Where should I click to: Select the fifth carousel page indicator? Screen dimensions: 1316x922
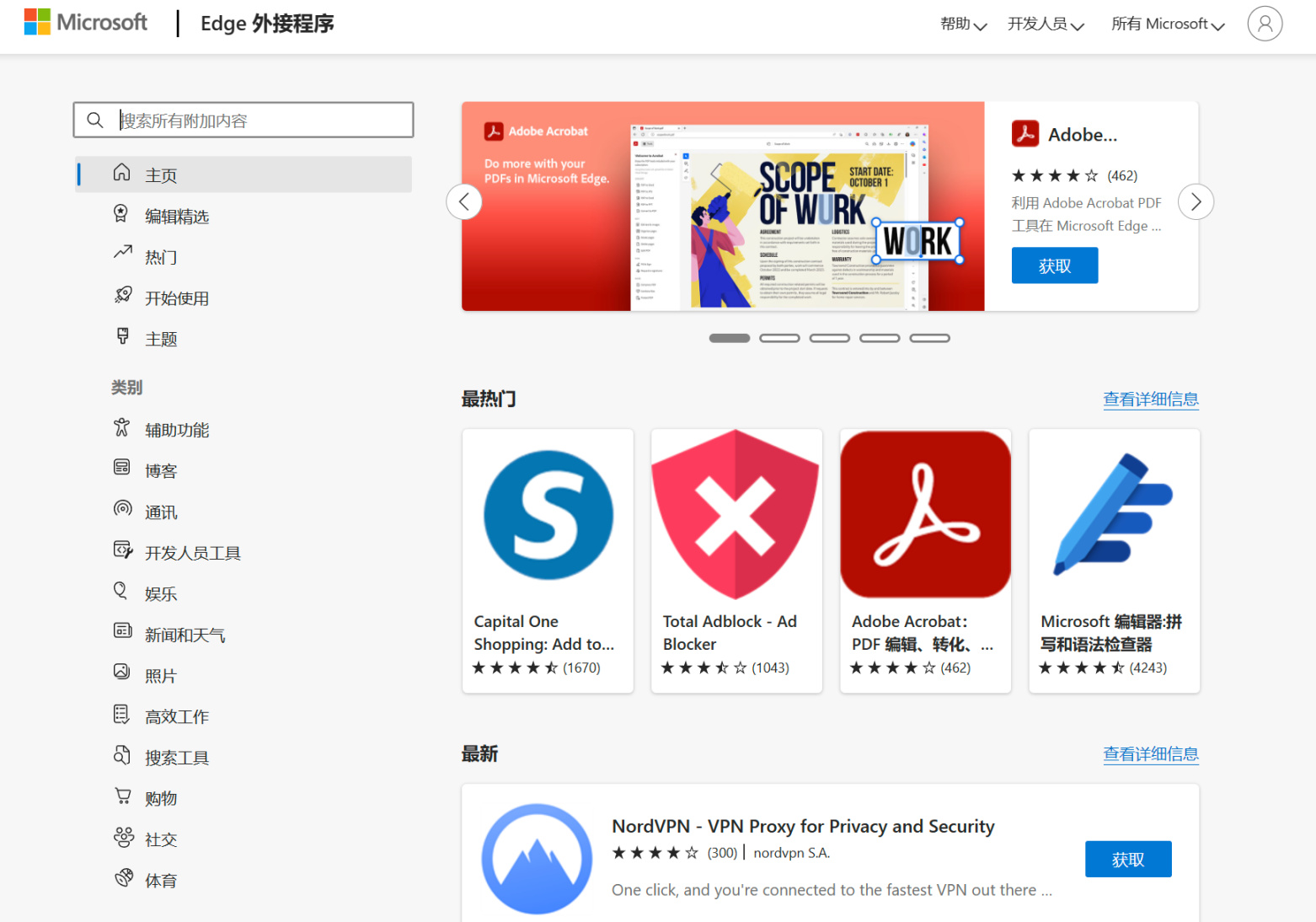[x=930, y=338]
